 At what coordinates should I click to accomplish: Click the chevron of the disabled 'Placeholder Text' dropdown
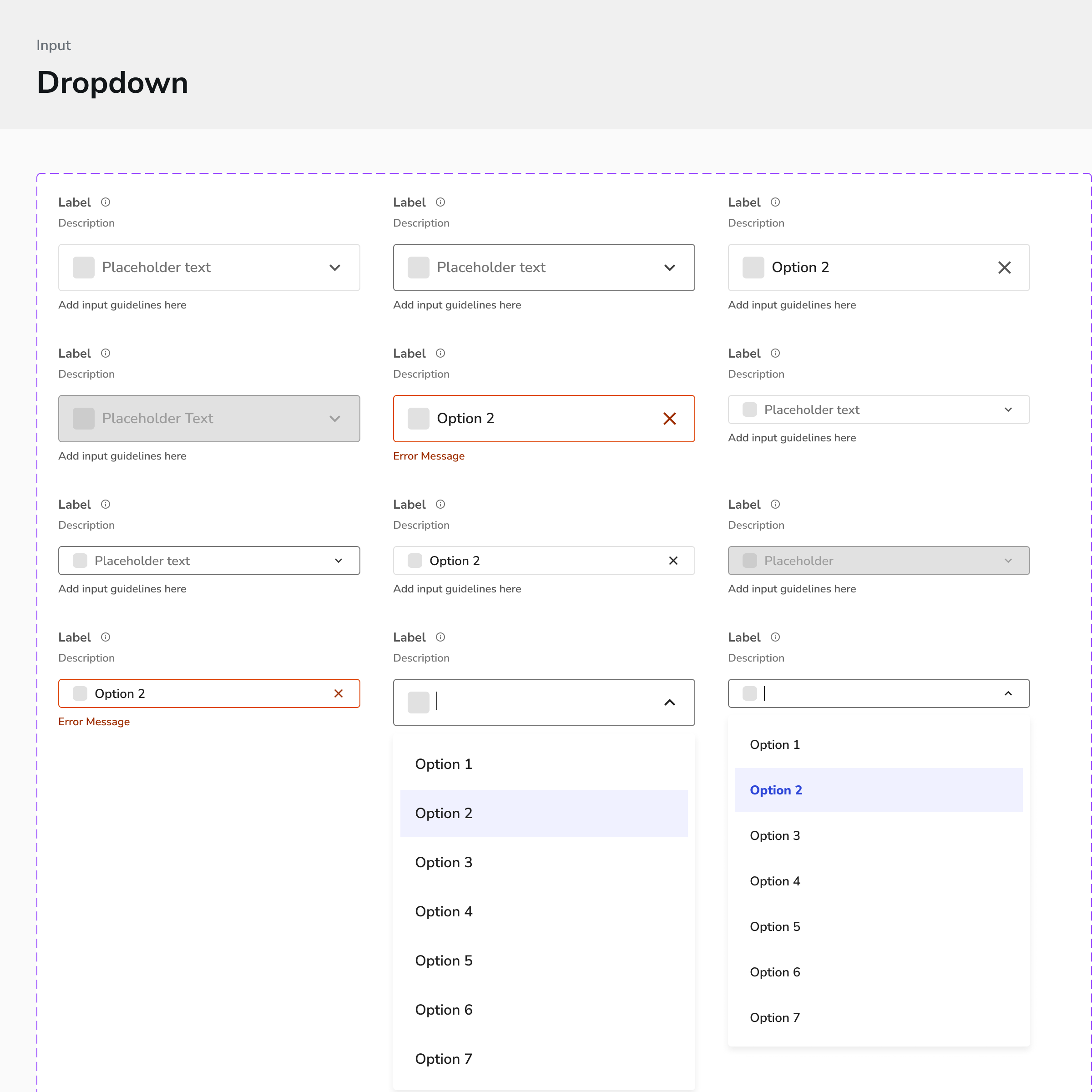(335, 419)
